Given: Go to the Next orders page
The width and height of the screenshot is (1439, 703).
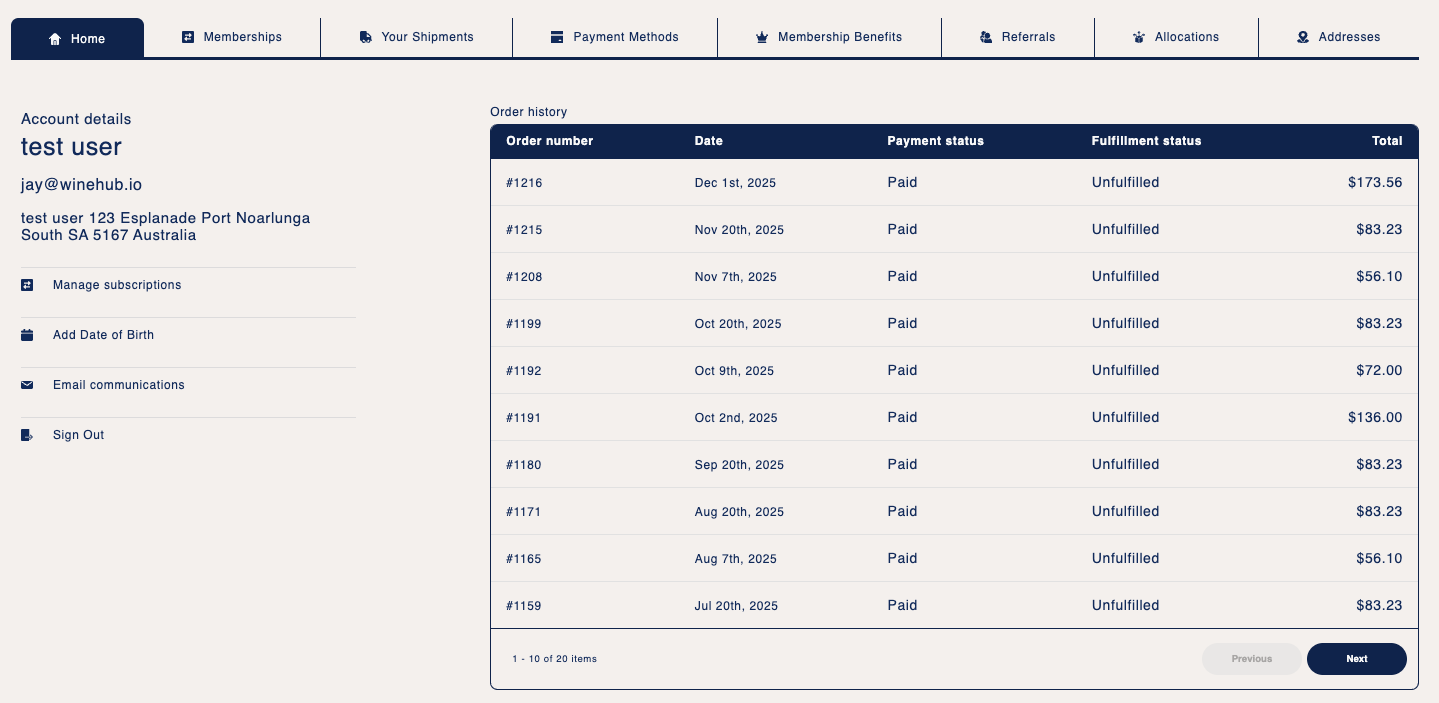Looking at the screenshot, I should 1357,659.
